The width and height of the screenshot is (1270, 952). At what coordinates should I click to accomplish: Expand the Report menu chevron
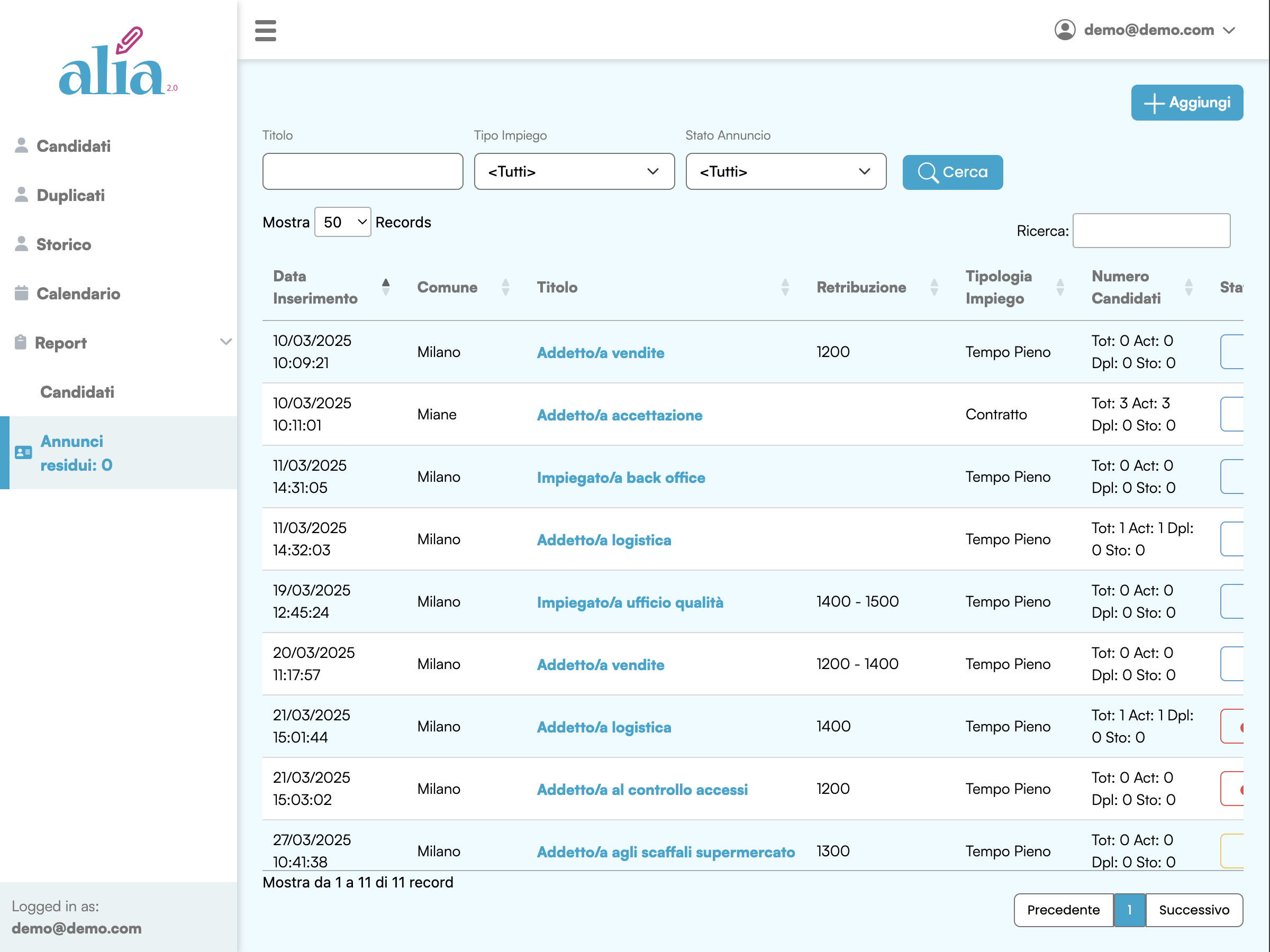point(225,342)
